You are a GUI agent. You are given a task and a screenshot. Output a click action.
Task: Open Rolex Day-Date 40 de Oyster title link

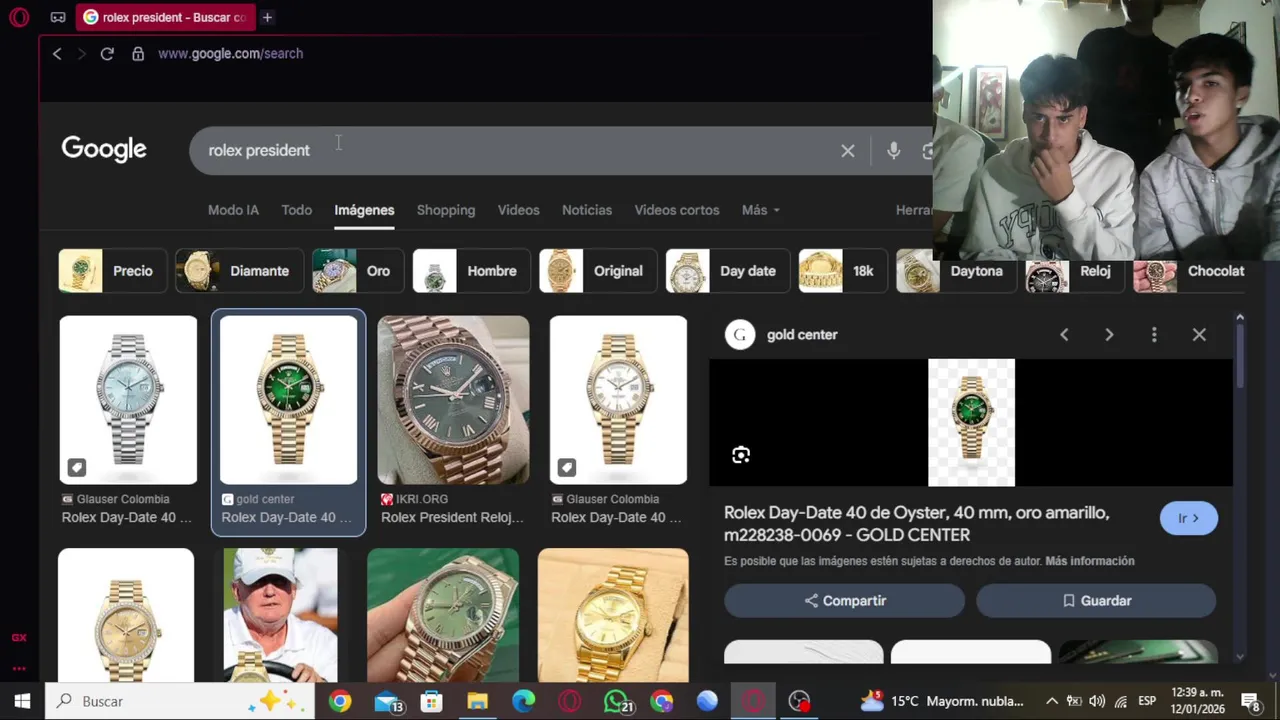pyautogui.click(x=916, y=524)
